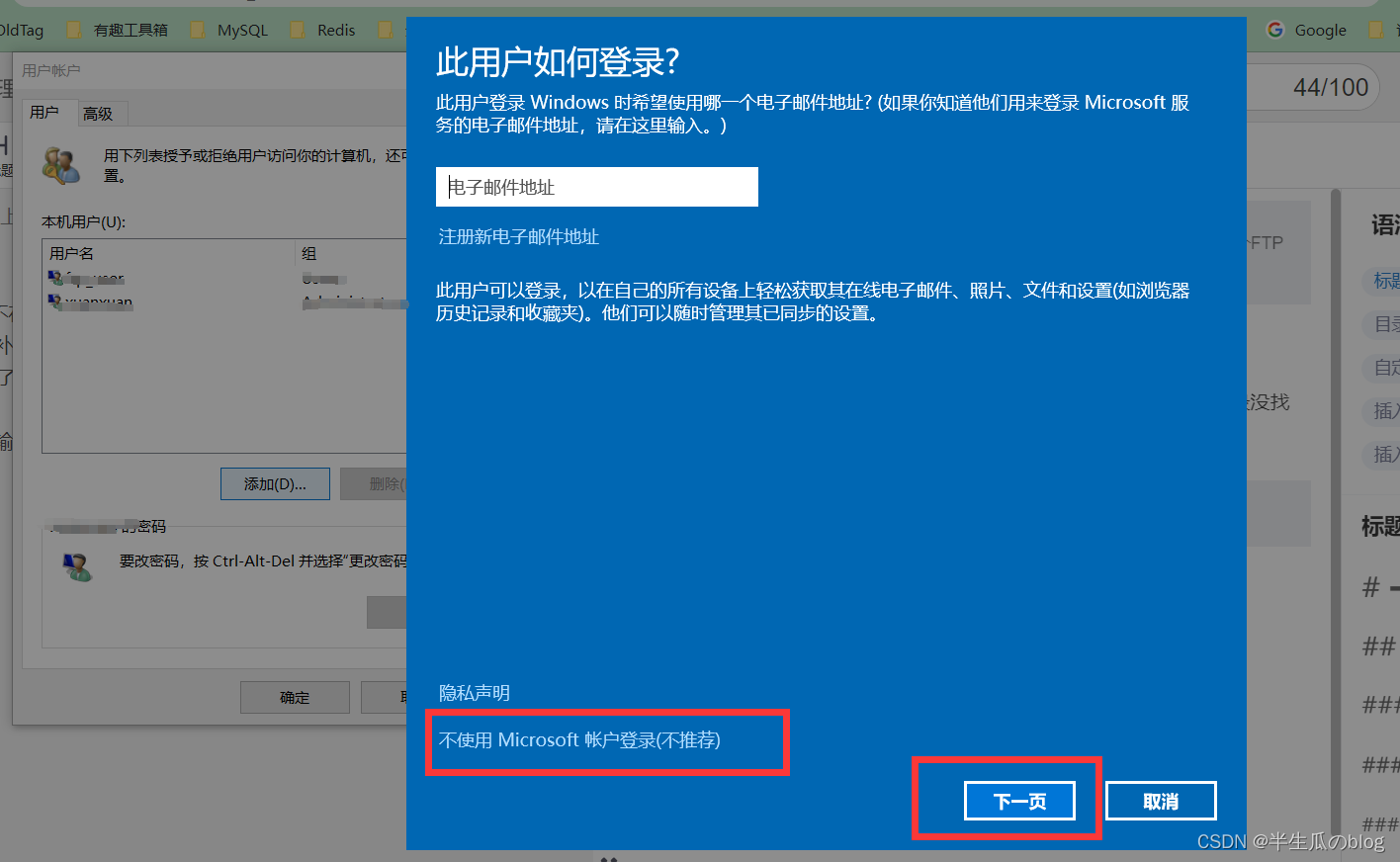This screenshot has width=1400, height=862.
Task: Switch to the 用户 tab in User Accounts
Action: click(44, 113)
